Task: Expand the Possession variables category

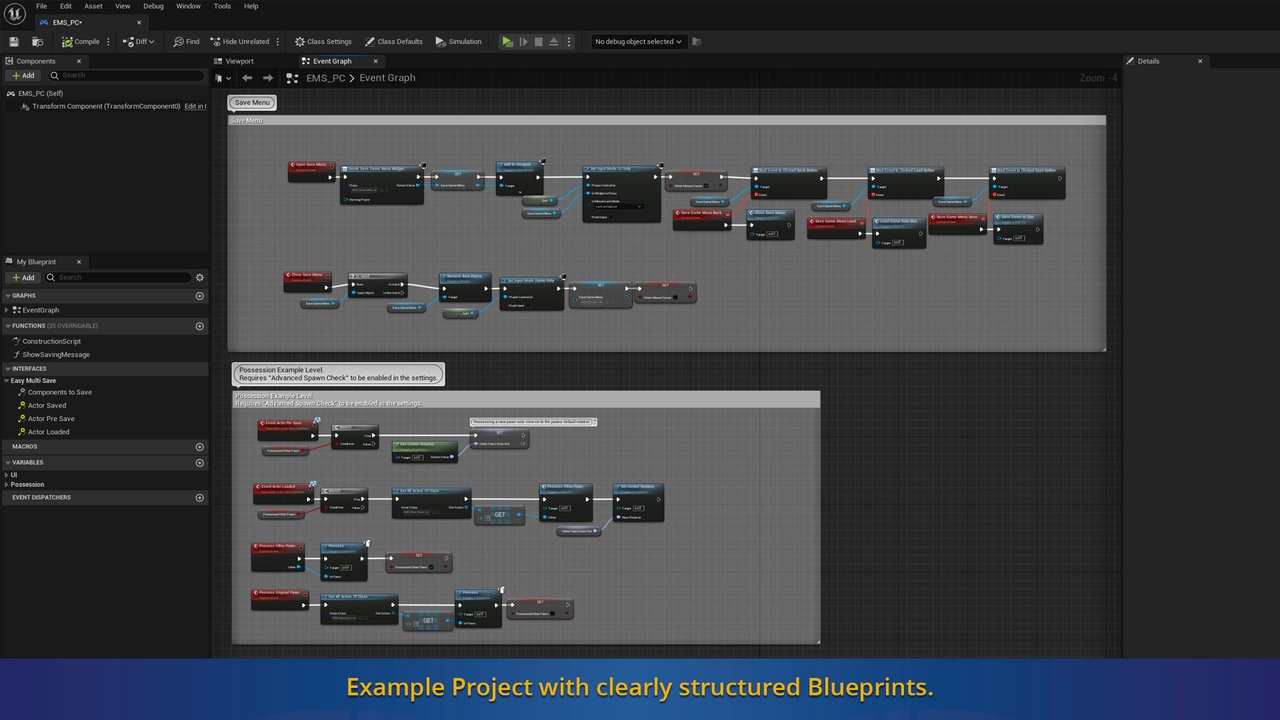Action: pyautogui.click(x=6, y=484)
